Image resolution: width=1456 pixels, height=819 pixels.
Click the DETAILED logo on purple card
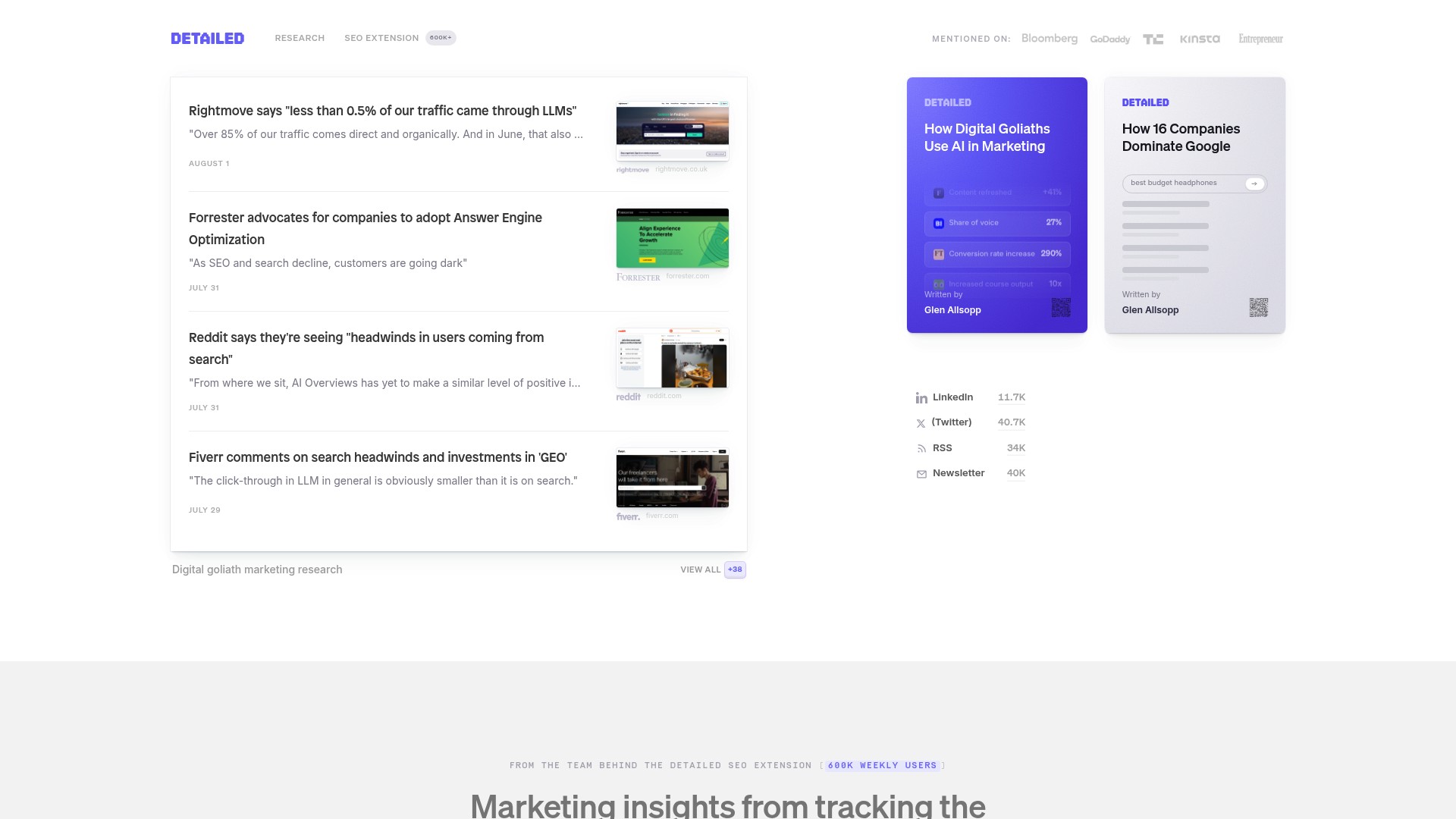coord(948,102)
